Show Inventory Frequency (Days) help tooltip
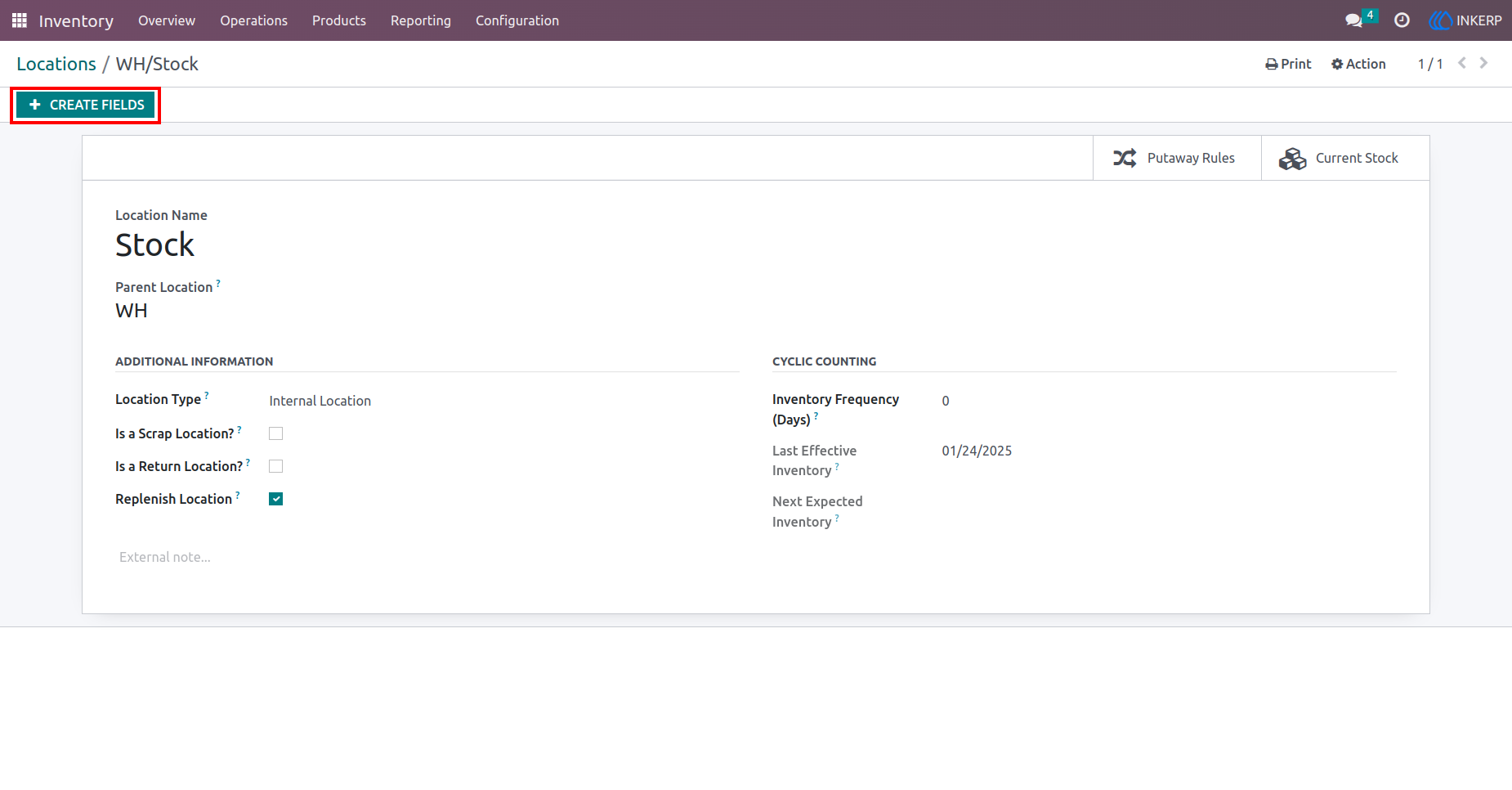The image size is (1512, 790). tap(816, 415)
